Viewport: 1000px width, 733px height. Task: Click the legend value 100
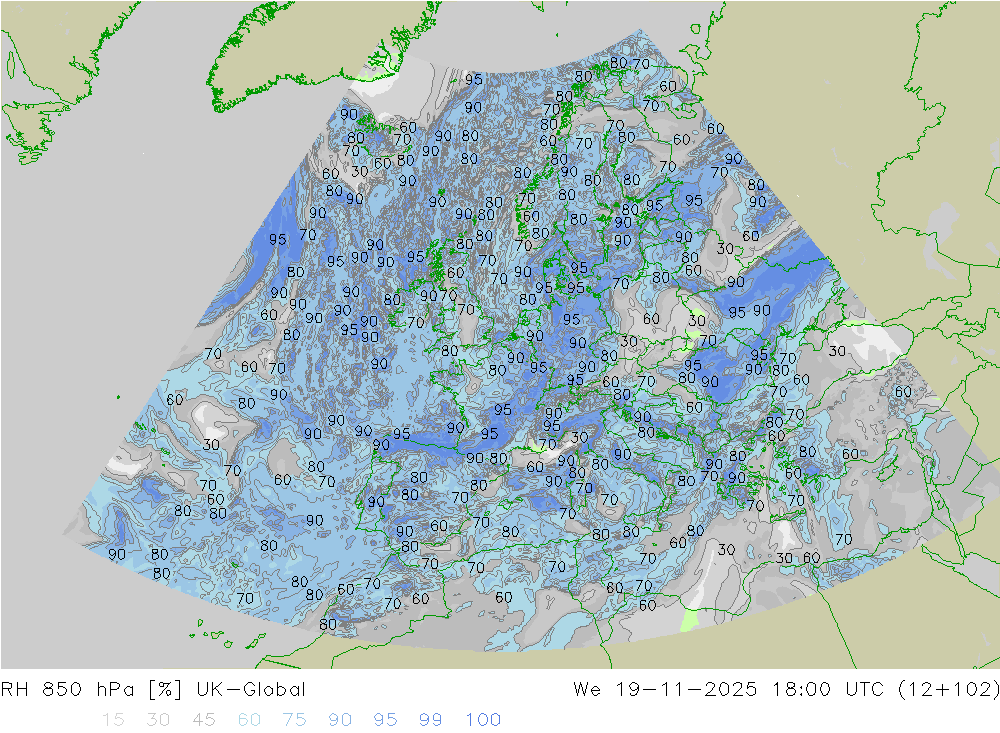pos(483,720)
